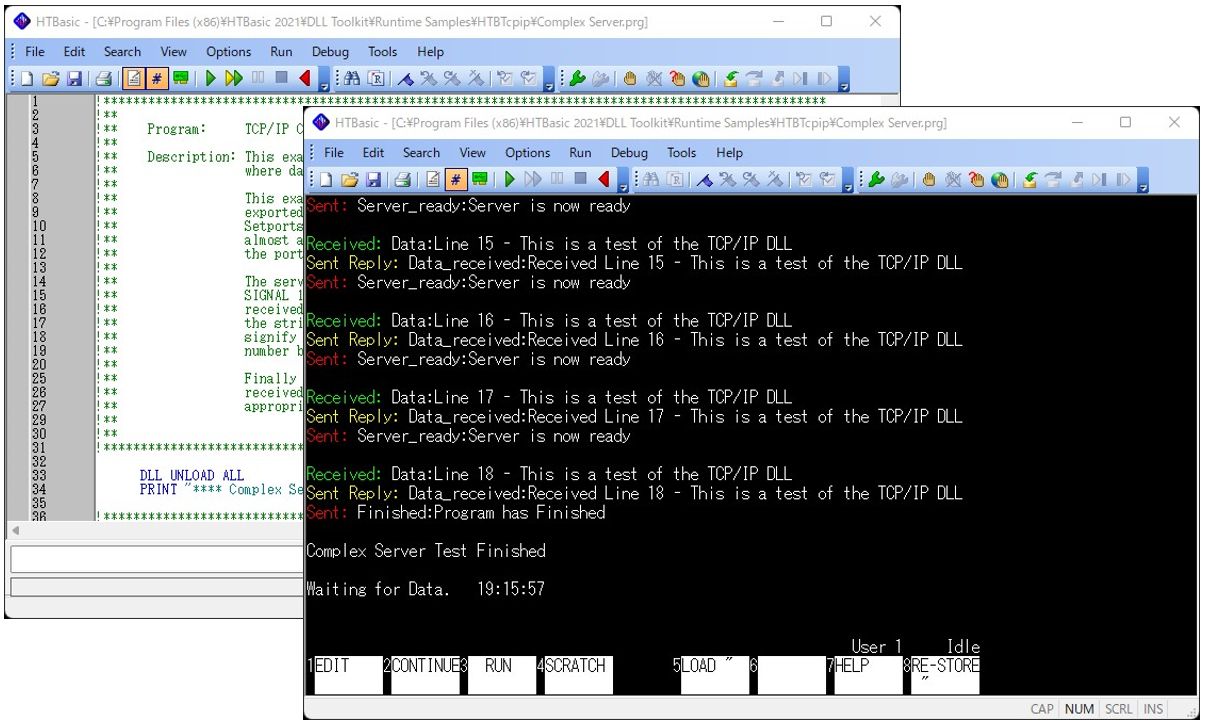Click Open folder icon in front window toolbar
This screenshot has width=1207, height=724.
pos(349,180)
